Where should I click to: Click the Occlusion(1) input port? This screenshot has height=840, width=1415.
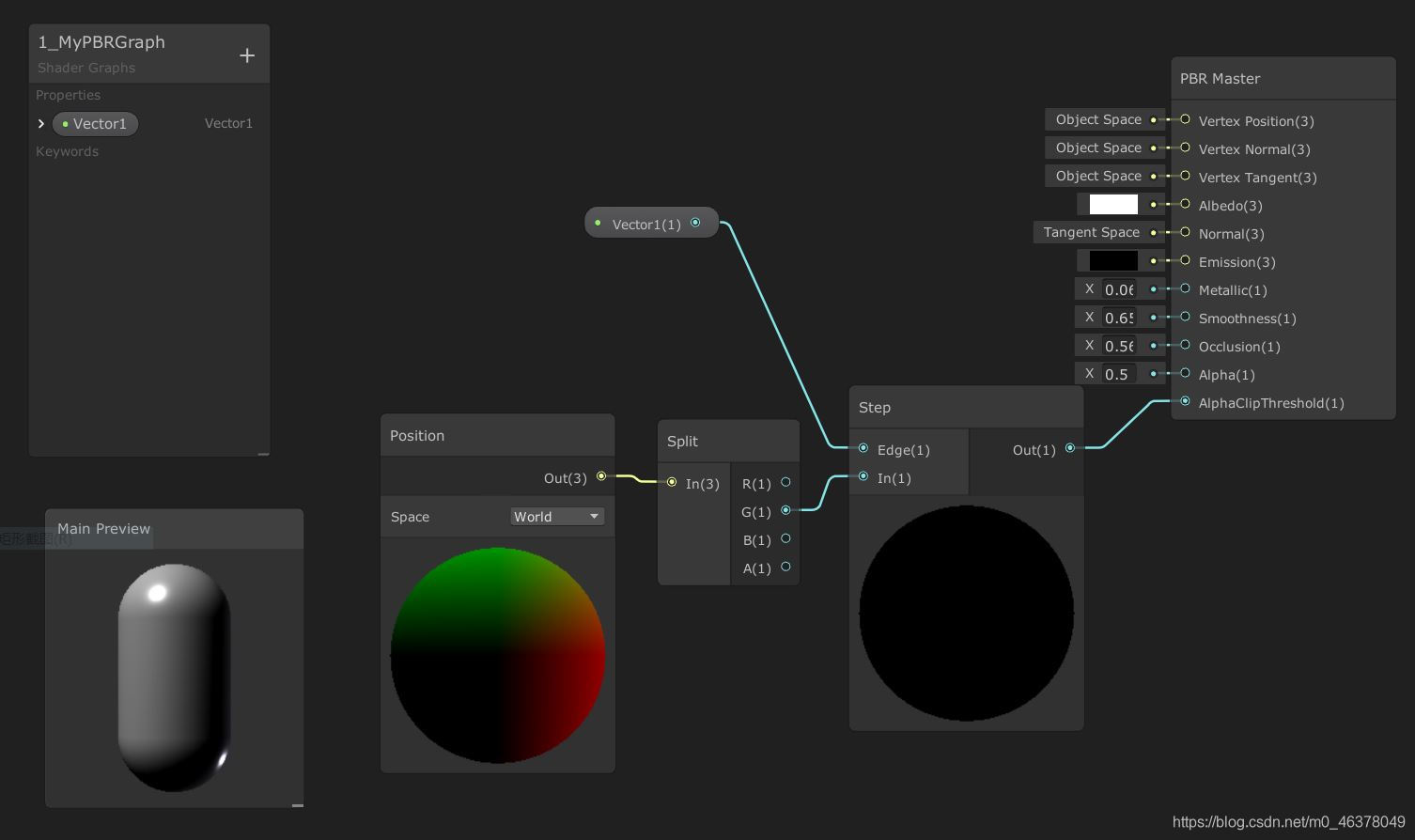tap(1185, 345)
